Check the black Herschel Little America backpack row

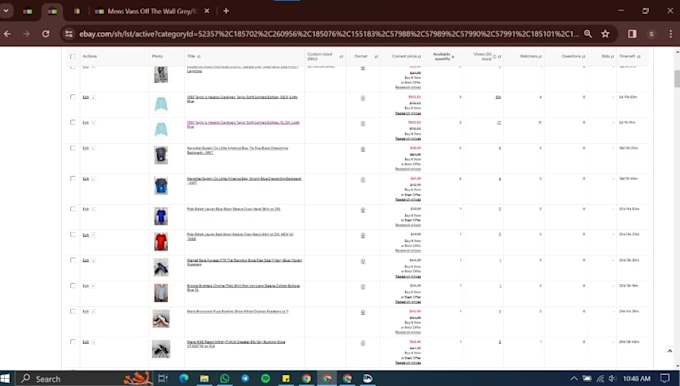pyautogui.click(x=72, y=148)
